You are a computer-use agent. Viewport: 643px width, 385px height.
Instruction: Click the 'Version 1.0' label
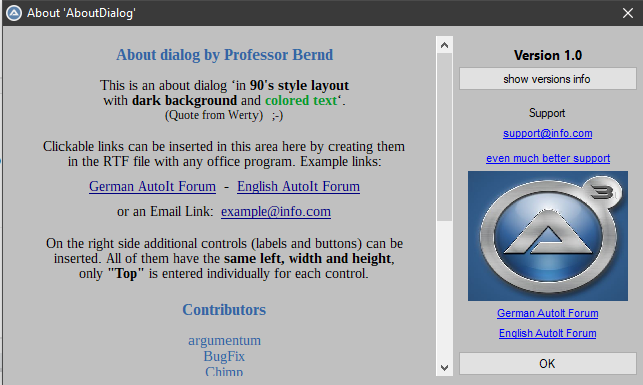(x=548, y=55)
